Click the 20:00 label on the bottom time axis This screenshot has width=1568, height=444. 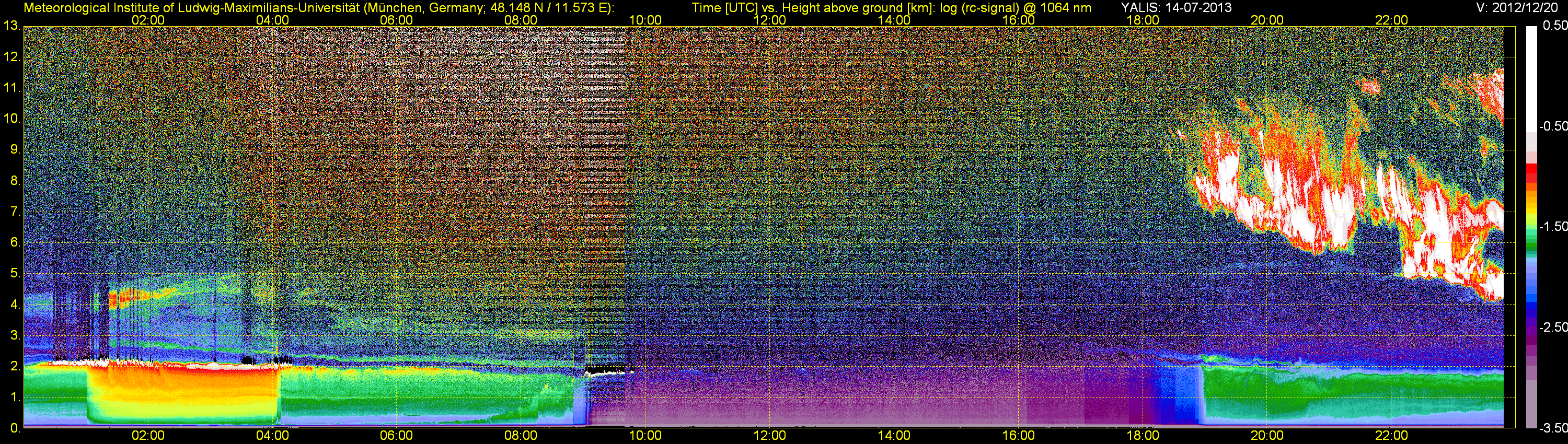[1267, 436]
